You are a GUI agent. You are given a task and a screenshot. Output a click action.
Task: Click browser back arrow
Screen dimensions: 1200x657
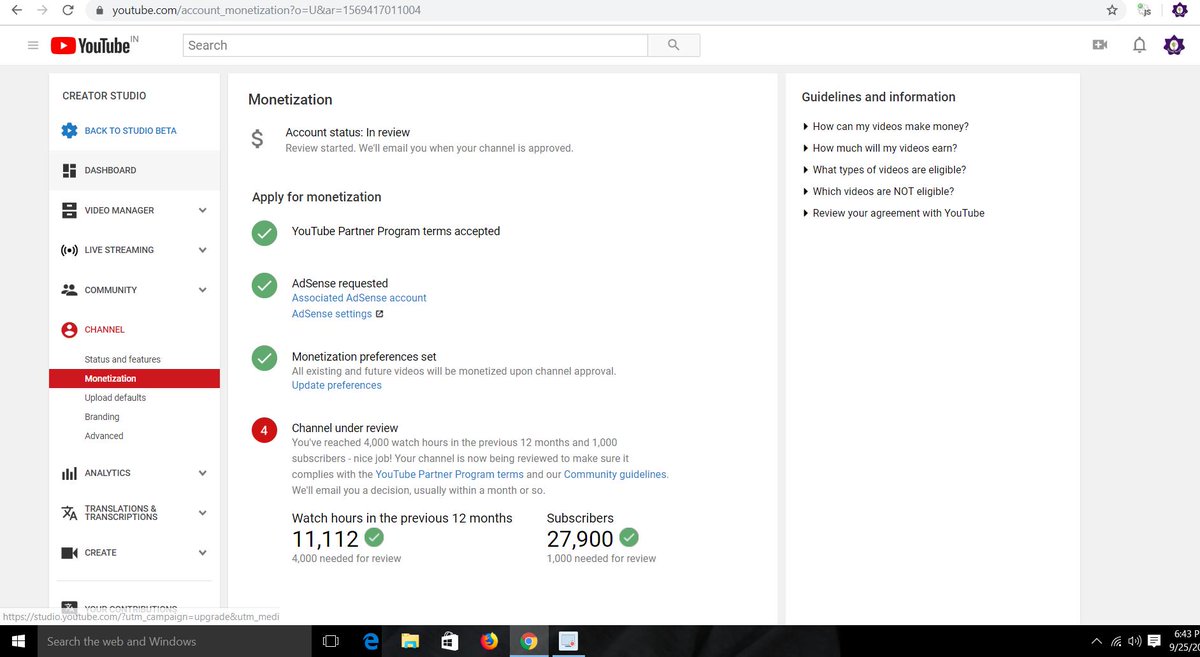(15, 10)
